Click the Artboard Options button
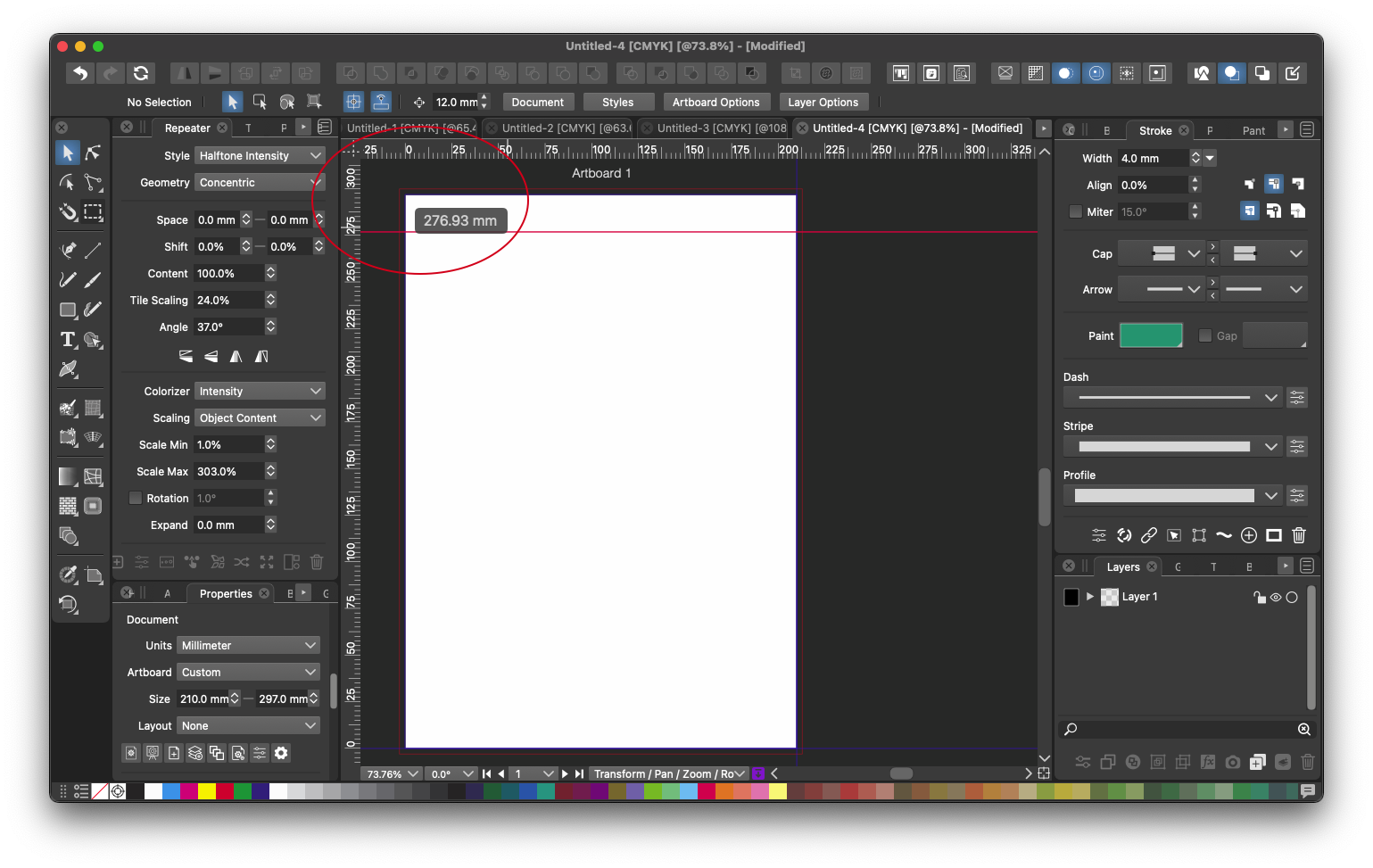1373x868 pixels. [x=715, y=103]
